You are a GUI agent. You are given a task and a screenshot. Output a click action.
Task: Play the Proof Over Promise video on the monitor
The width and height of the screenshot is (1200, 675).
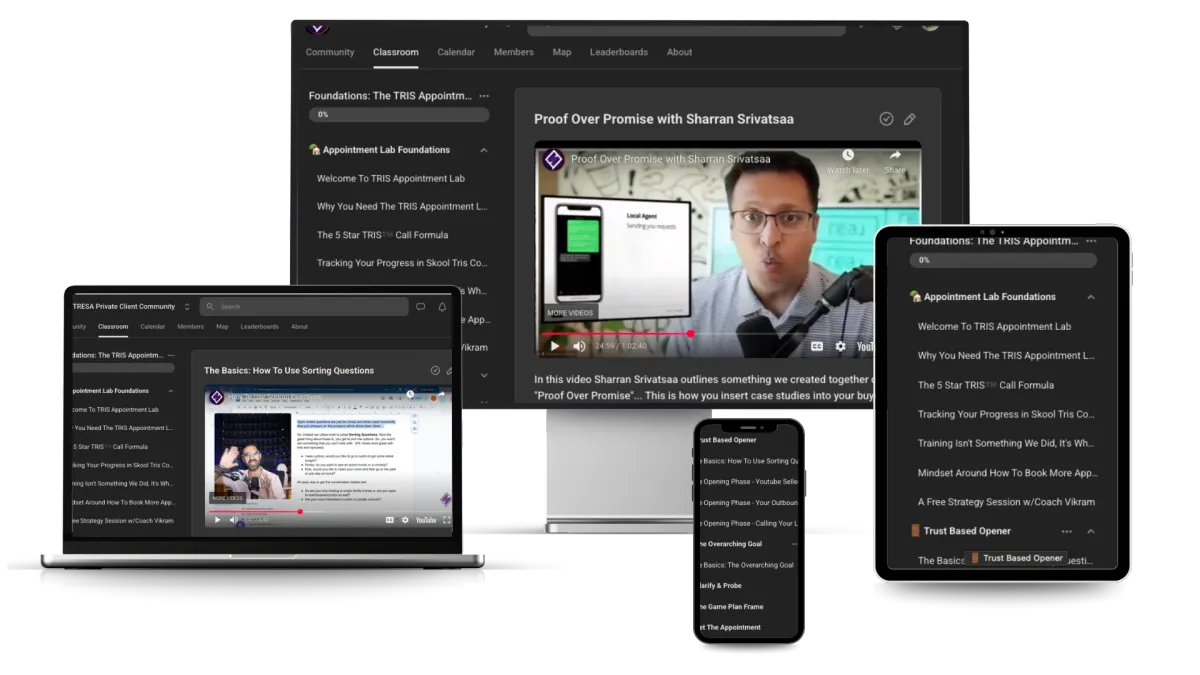point(556,346)
